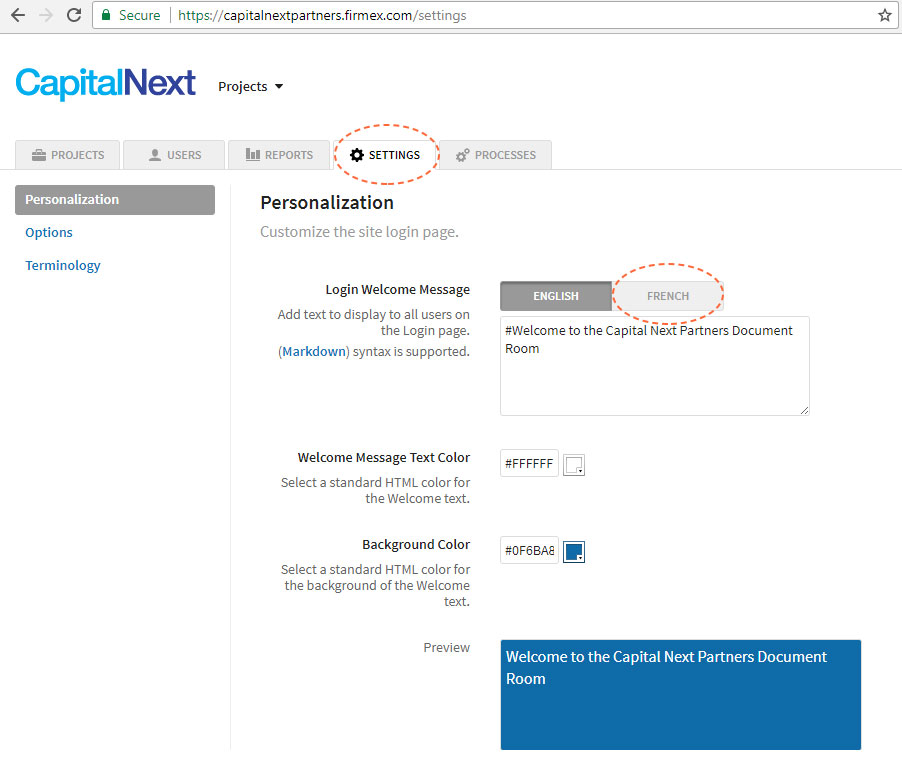902x764 pixels.
Task: Click the 'Customize the site login page.' text
Action: click(x=360, y=232)
